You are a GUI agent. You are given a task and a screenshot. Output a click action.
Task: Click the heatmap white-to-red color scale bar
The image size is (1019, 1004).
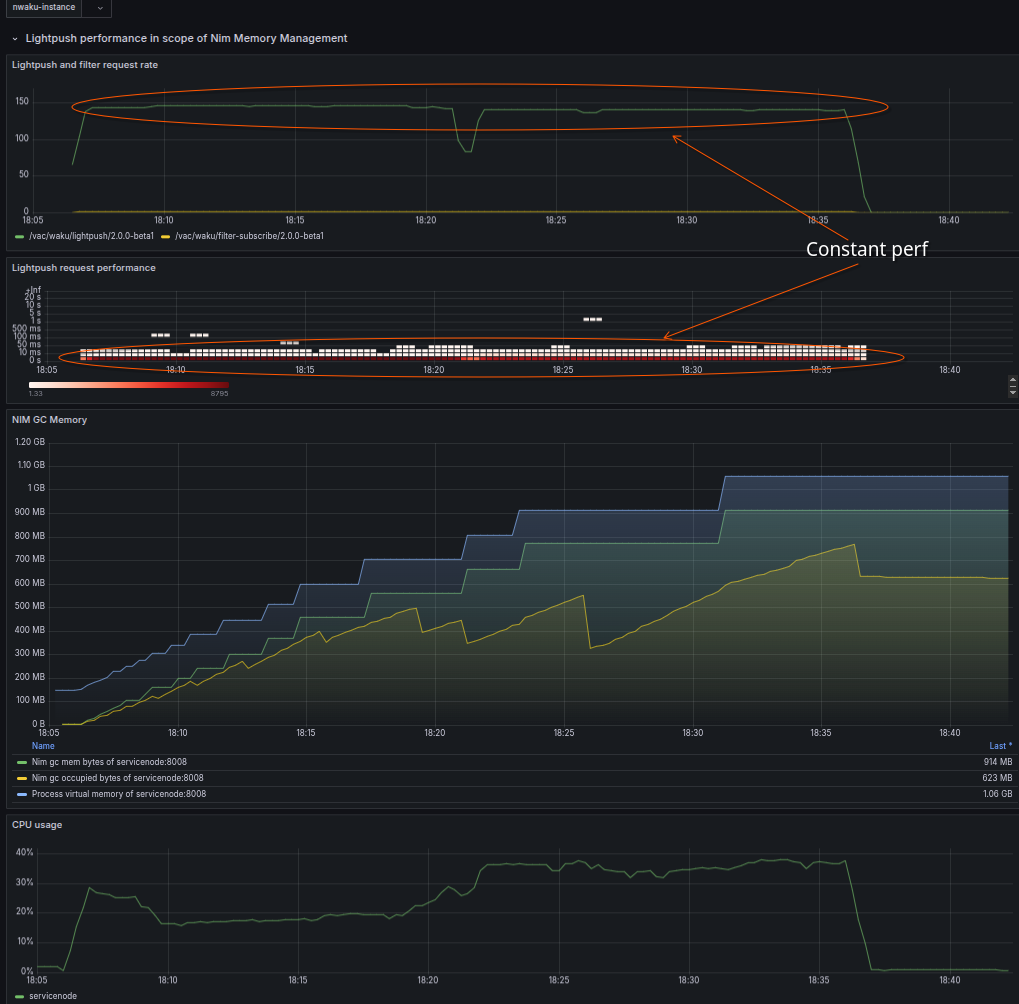coord(128,384)
